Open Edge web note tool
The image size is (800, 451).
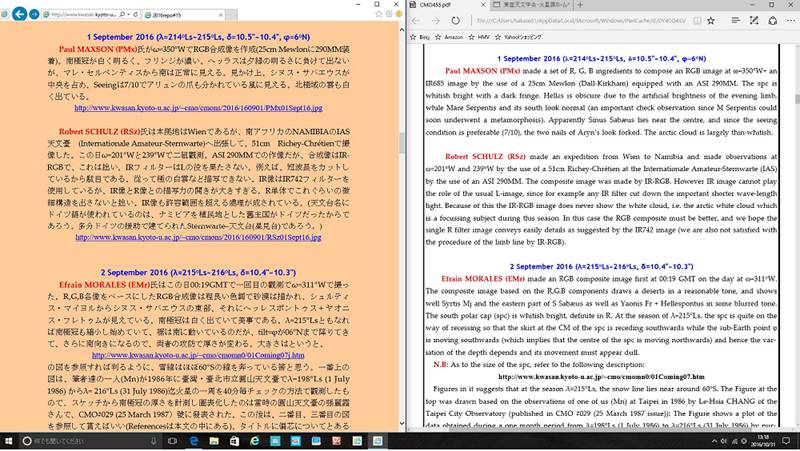754,20
